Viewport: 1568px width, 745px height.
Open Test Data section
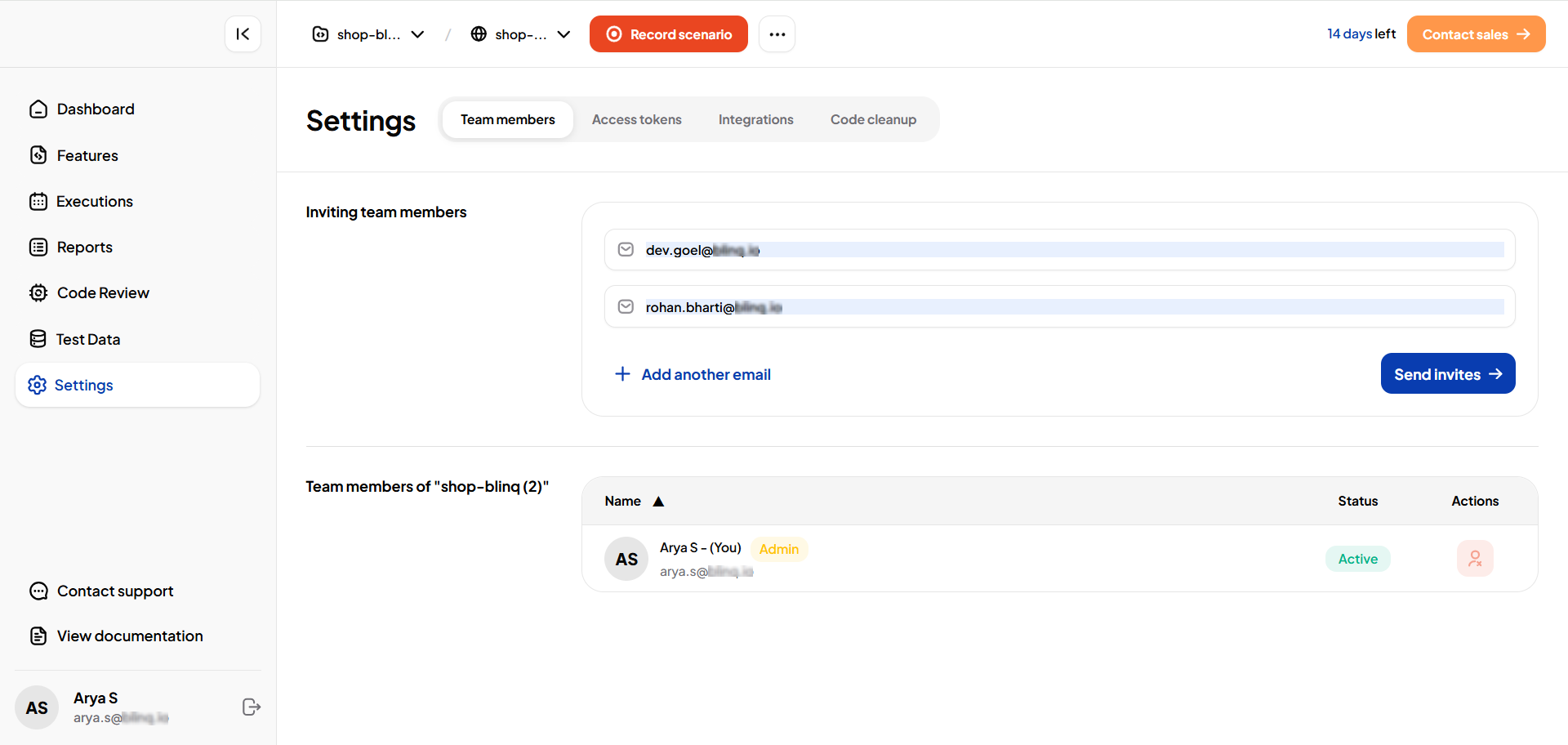coord(87,339)
